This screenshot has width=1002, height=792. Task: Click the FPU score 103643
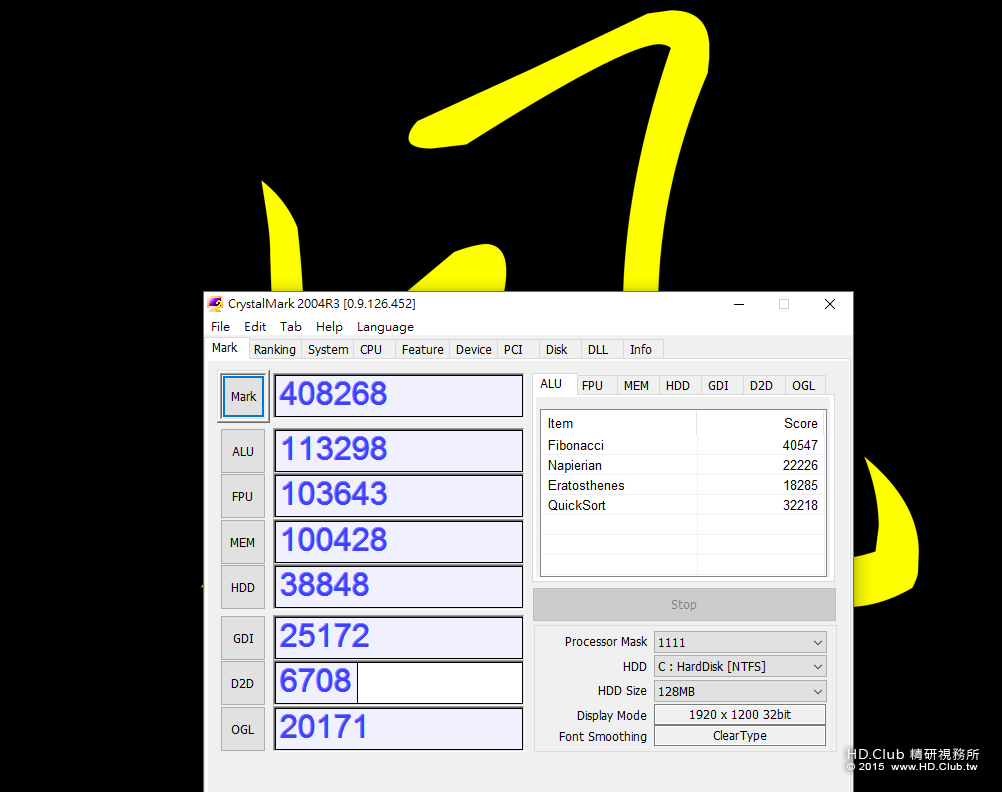point(398,495)
